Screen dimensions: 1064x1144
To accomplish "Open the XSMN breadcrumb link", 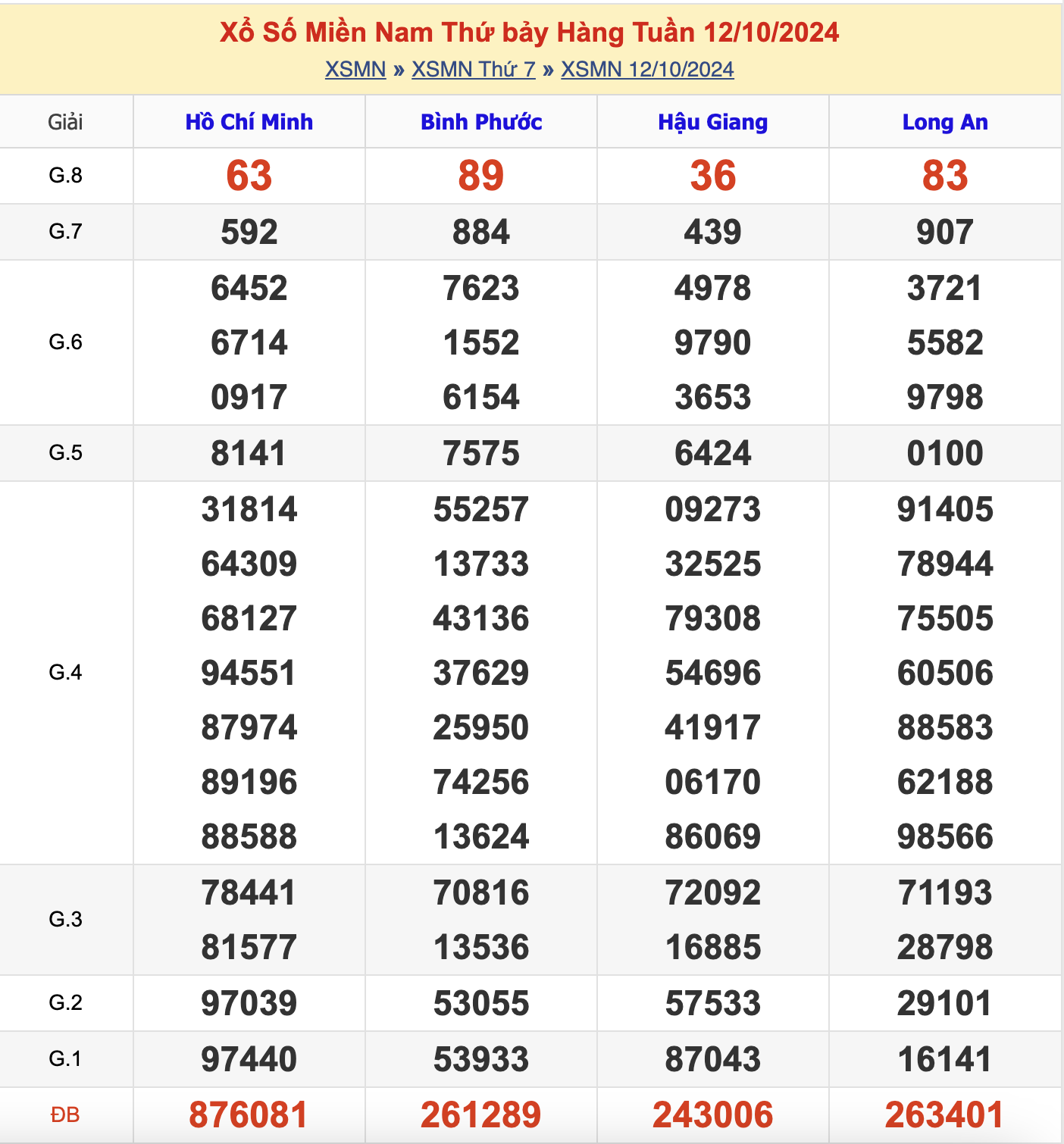I will tap(355, 69).
